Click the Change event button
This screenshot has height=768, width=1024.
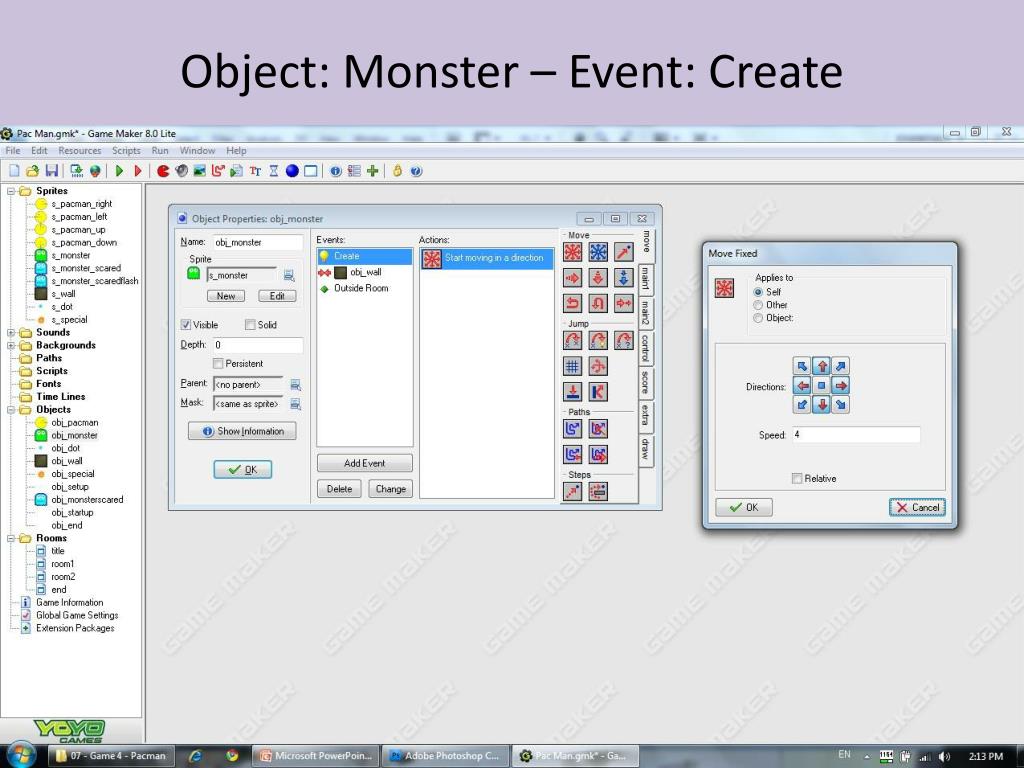coord(391,488)
